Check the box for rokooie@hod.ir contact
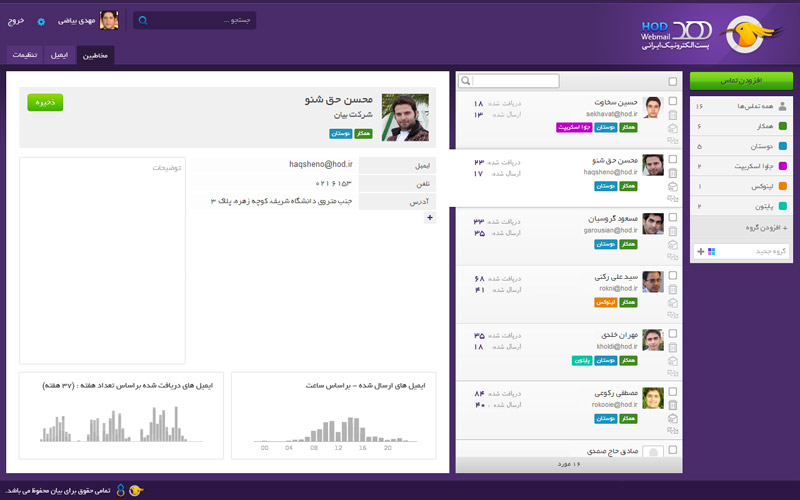This screenshot has width=800, height=500. pos(672,391)
